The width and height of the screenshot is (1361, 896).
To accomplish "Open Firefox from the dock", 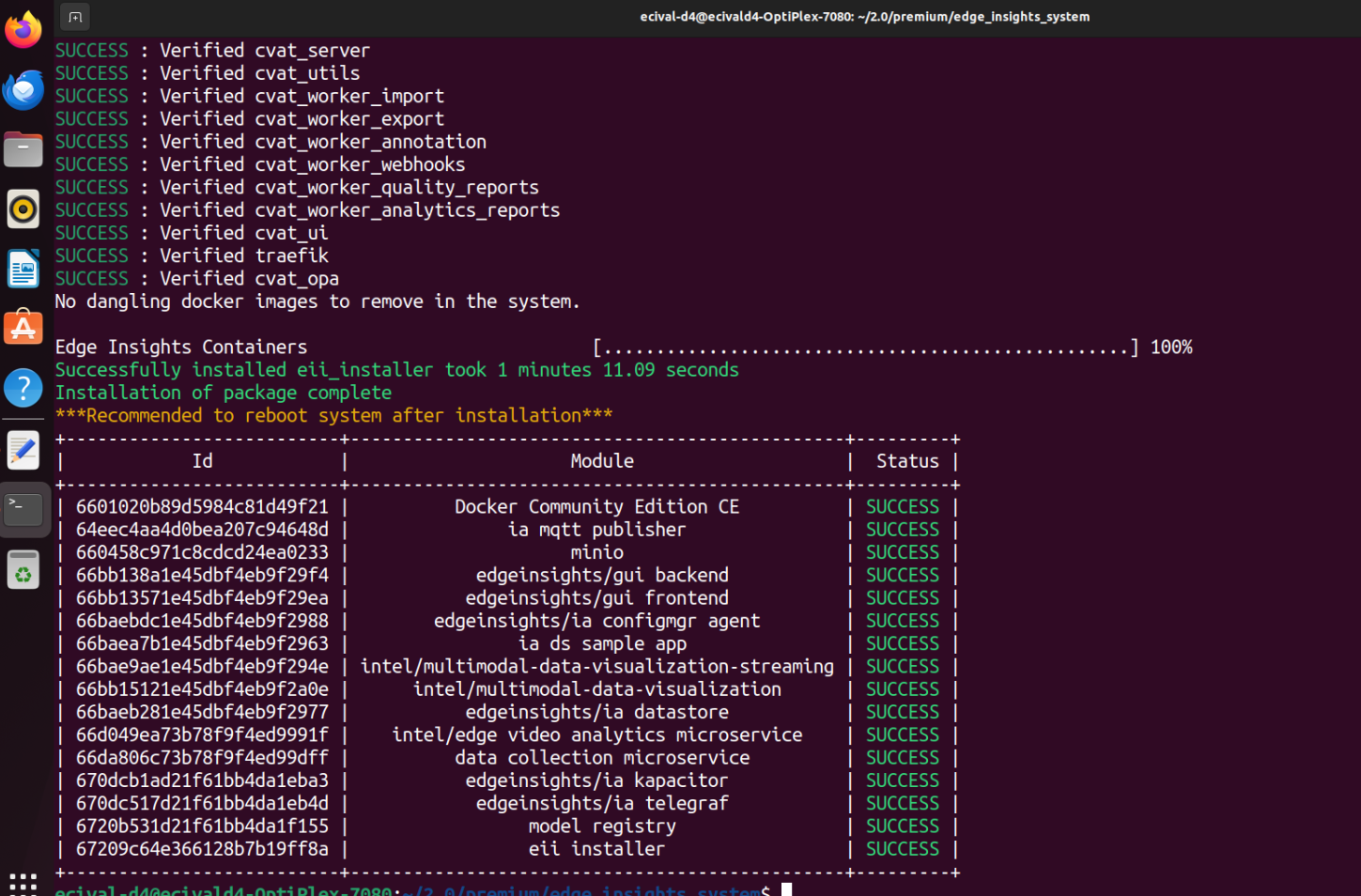I will pos(23,29).
